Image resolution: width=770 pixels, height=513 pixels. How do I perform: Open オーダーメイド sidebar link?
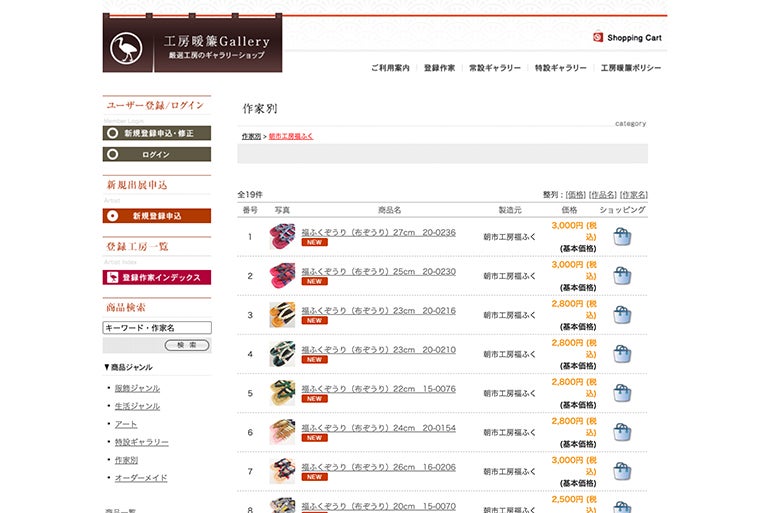[x=141, y=478]
